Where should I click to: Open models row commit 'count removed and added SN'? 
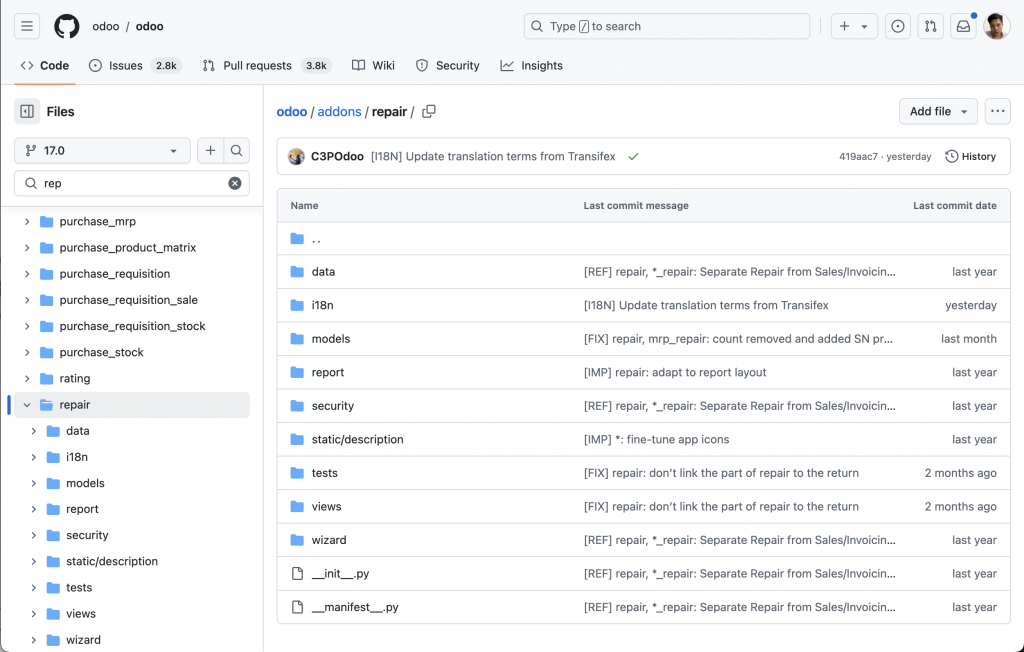(738, 339)
